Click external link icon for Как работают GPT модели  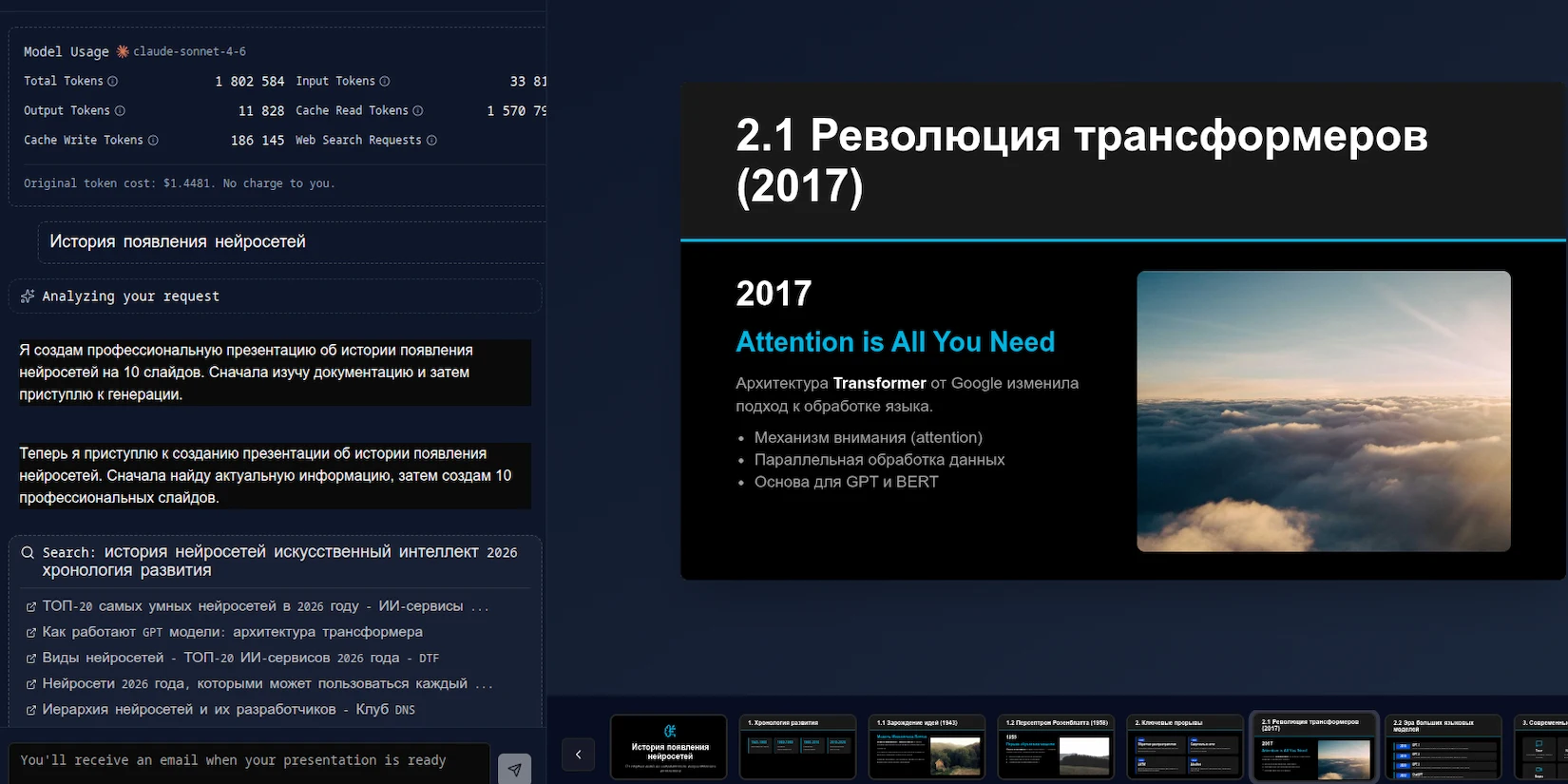(x=31, y=632)
